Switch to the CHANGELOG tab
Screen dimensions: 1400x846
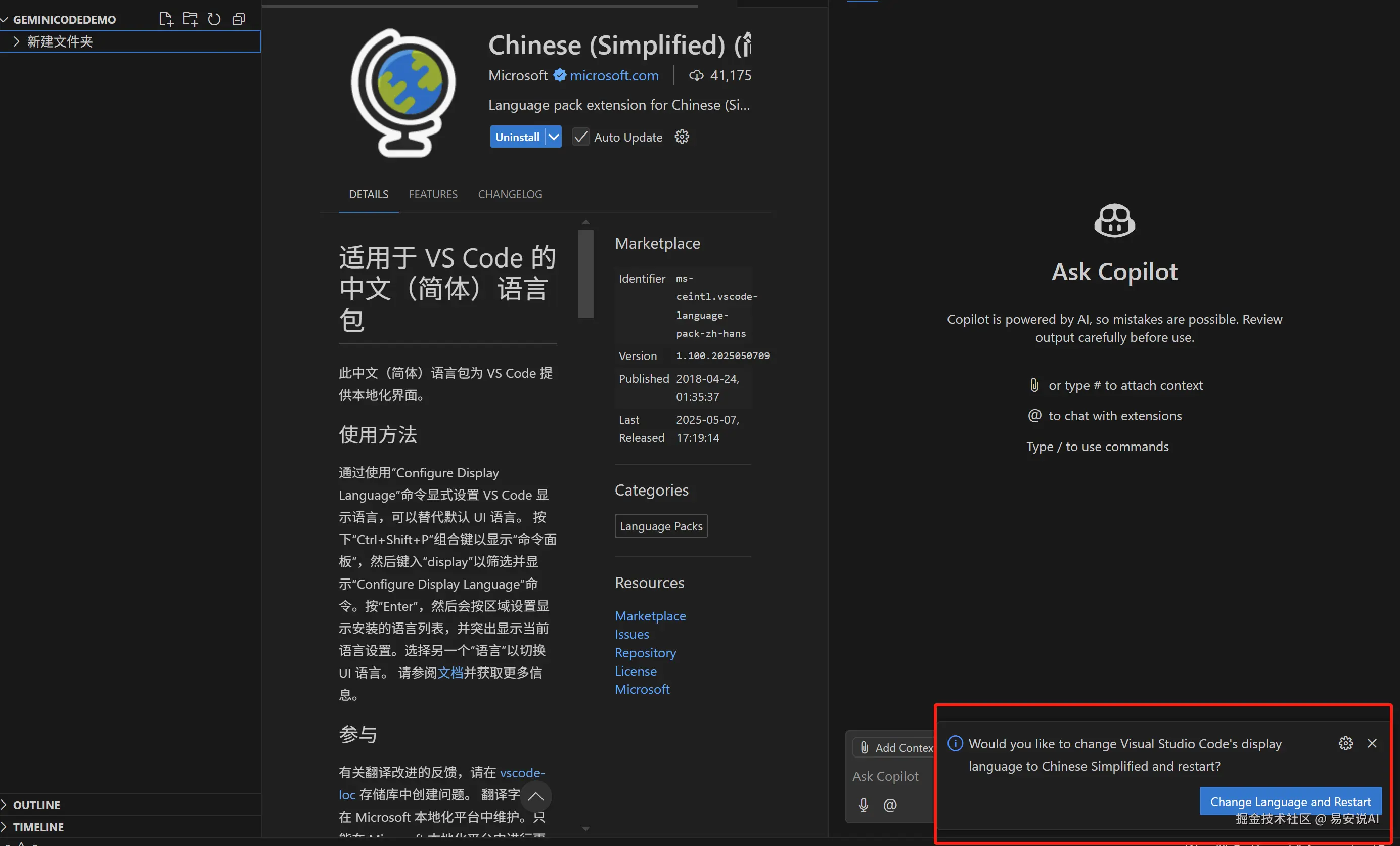pyautogui.click(x=510, y=194)
